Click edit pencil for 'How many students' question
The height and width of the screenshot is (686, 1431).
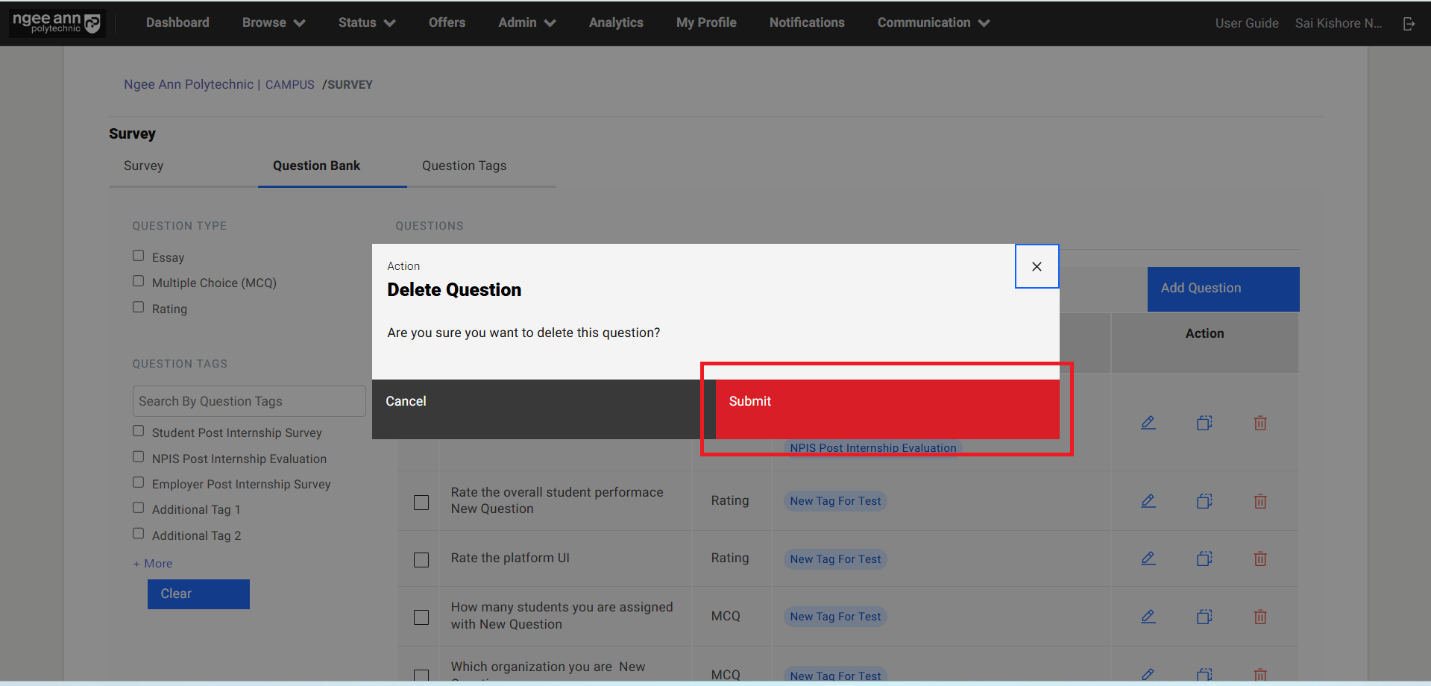tap(1148, 617)
